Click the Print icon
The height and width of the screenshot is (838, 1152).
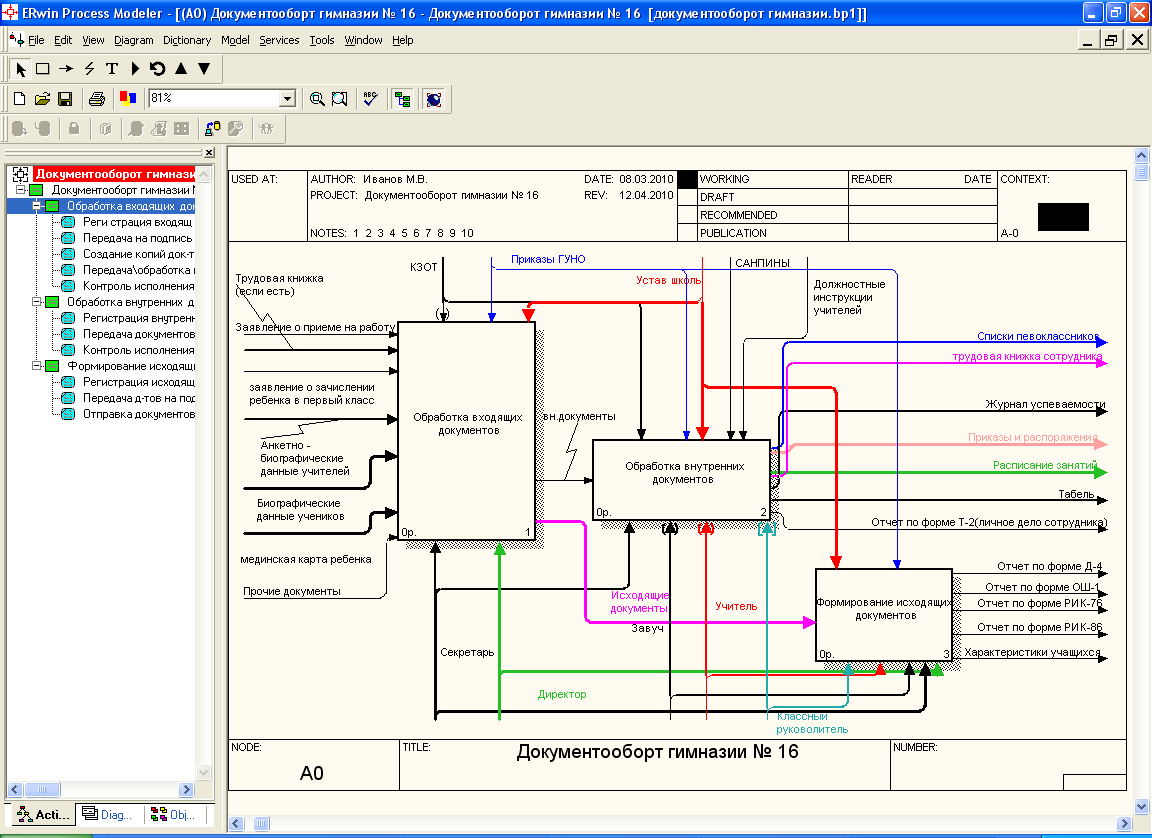(97, 99)
